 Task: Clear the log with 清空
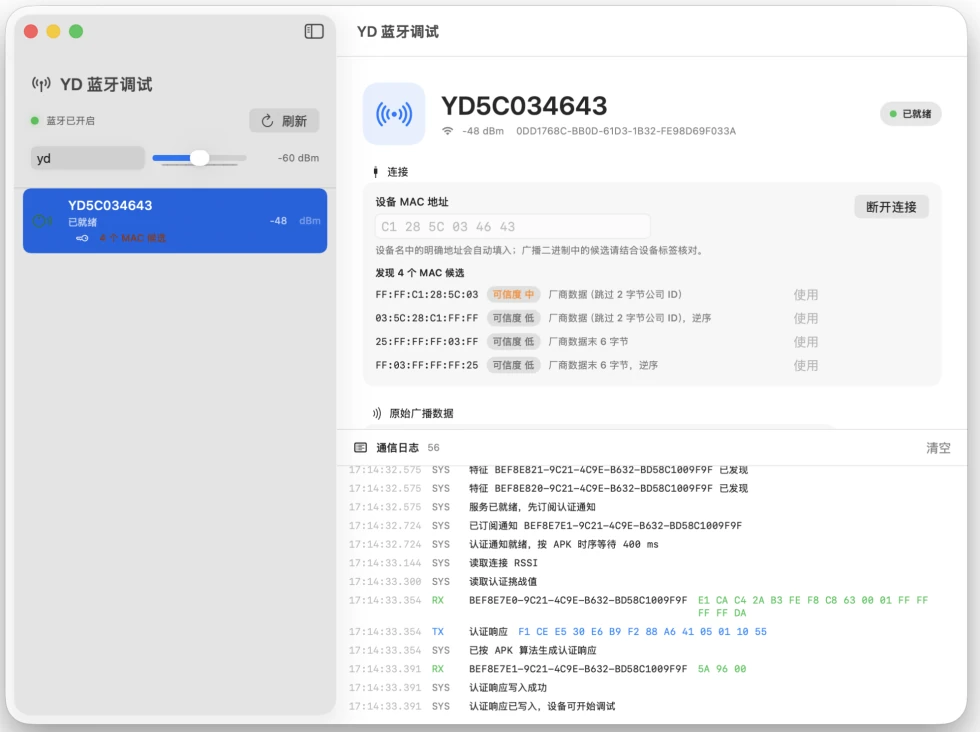pos(938,448)
